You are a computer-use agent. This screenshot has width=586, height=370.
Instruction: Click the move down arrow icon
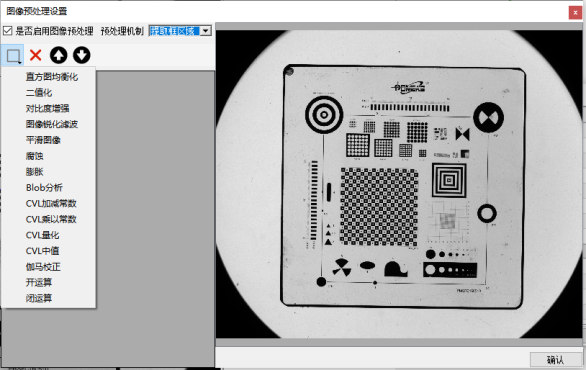point(81,55)
